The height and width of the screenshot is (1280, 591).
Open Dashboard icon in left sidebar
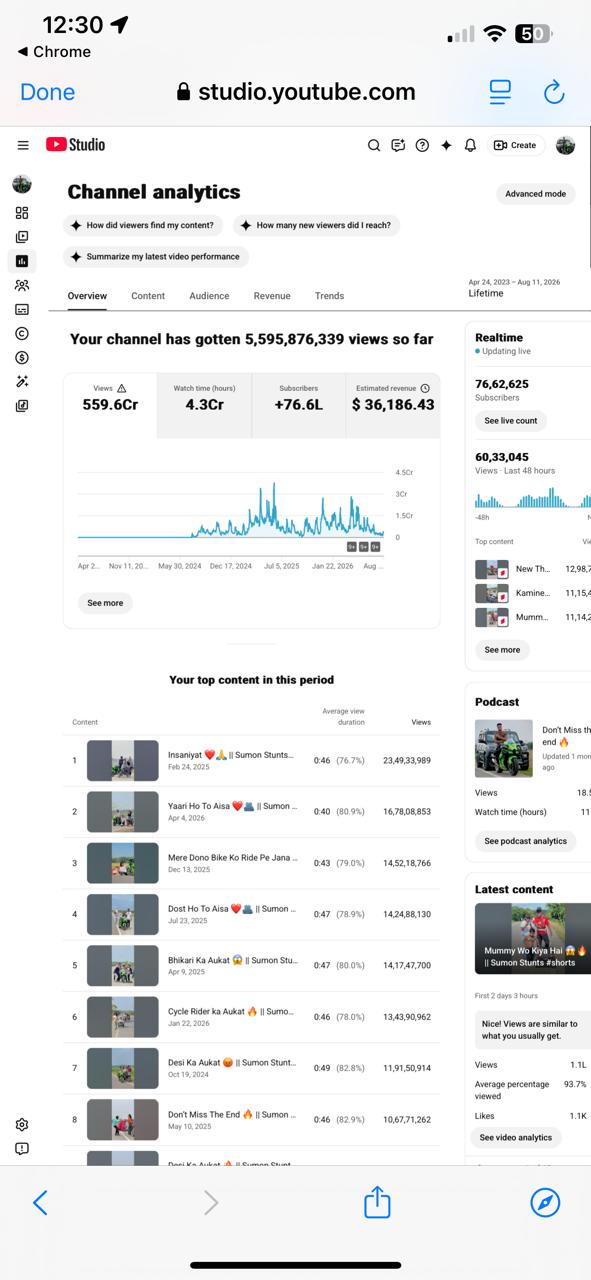(22, 213)
